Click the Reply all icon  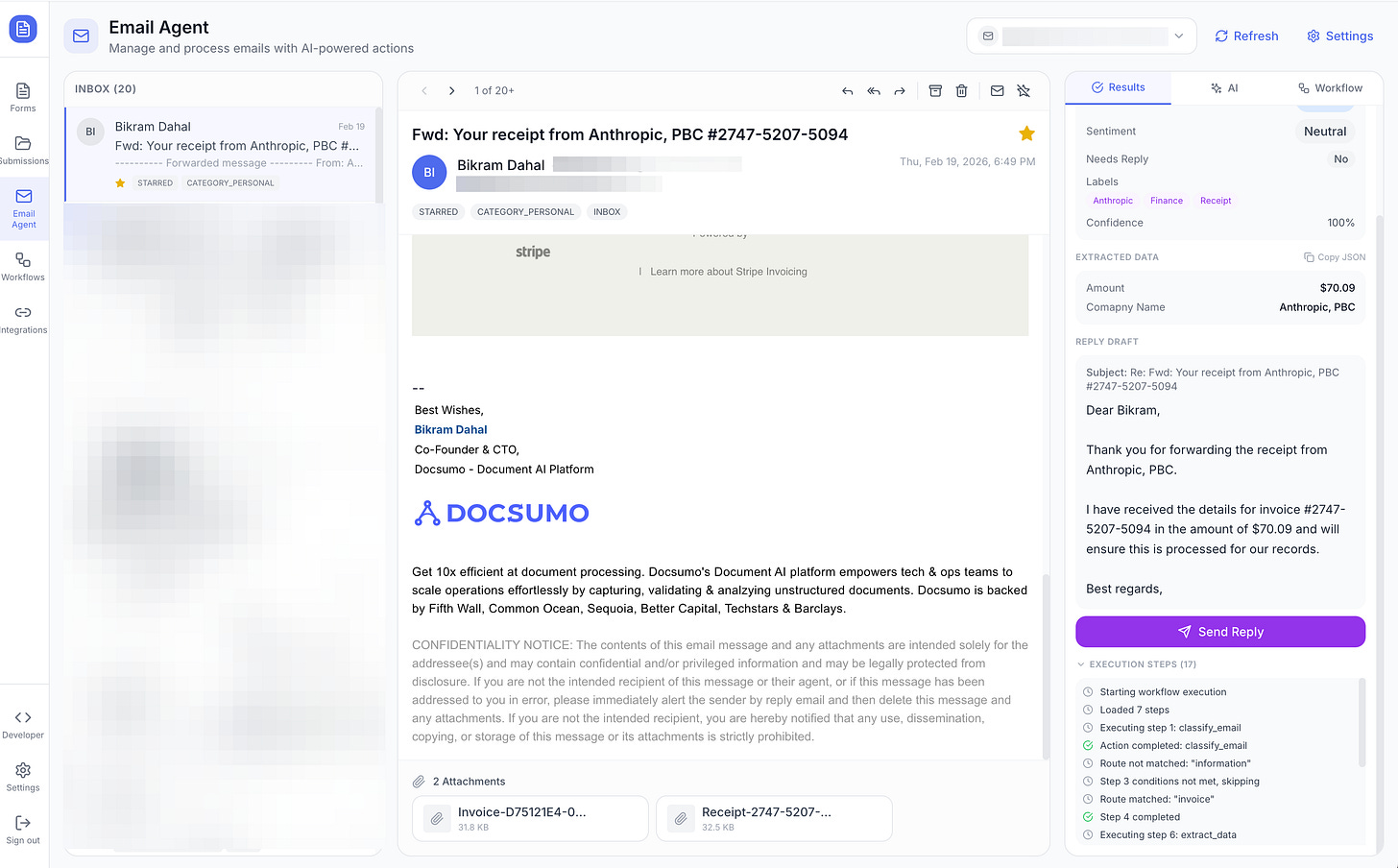tap(874, 91)
